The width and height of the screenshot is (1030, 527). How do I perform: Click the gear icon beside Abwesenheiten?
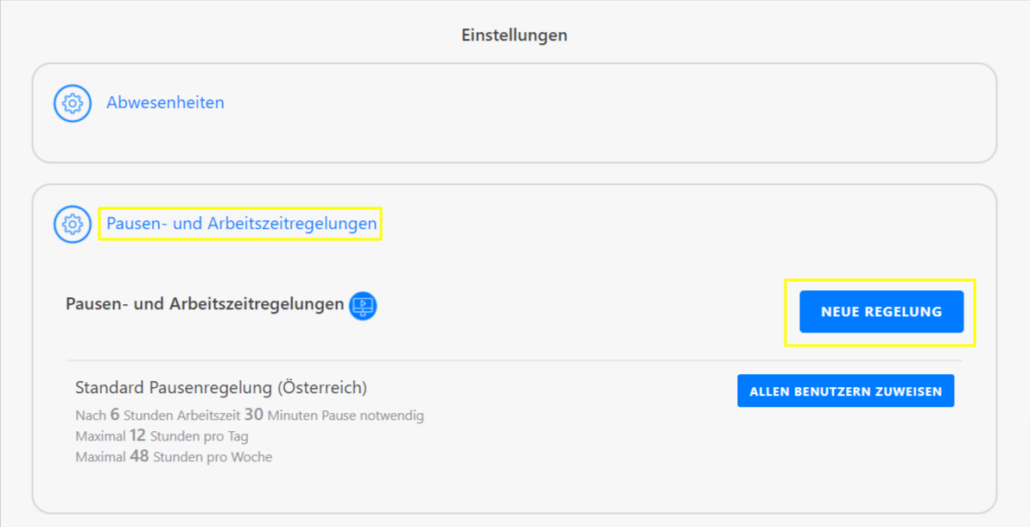(72, 103)
